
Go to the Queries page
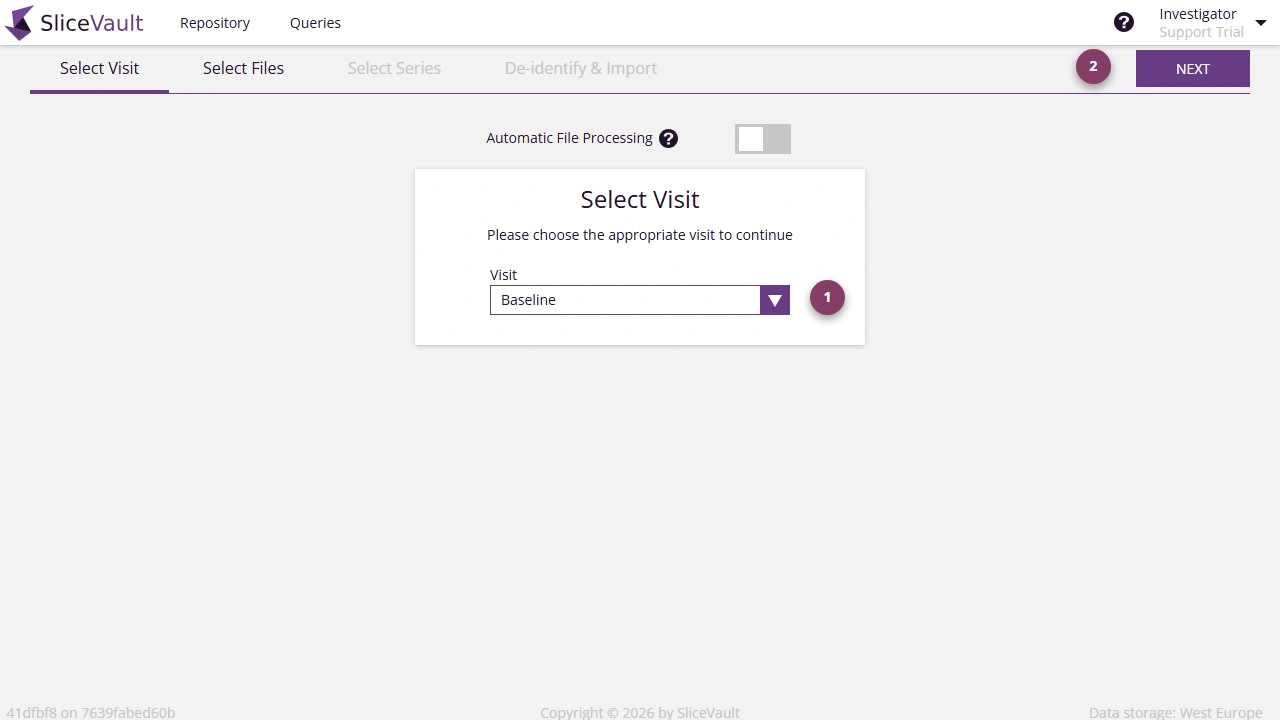coord(315,22)
